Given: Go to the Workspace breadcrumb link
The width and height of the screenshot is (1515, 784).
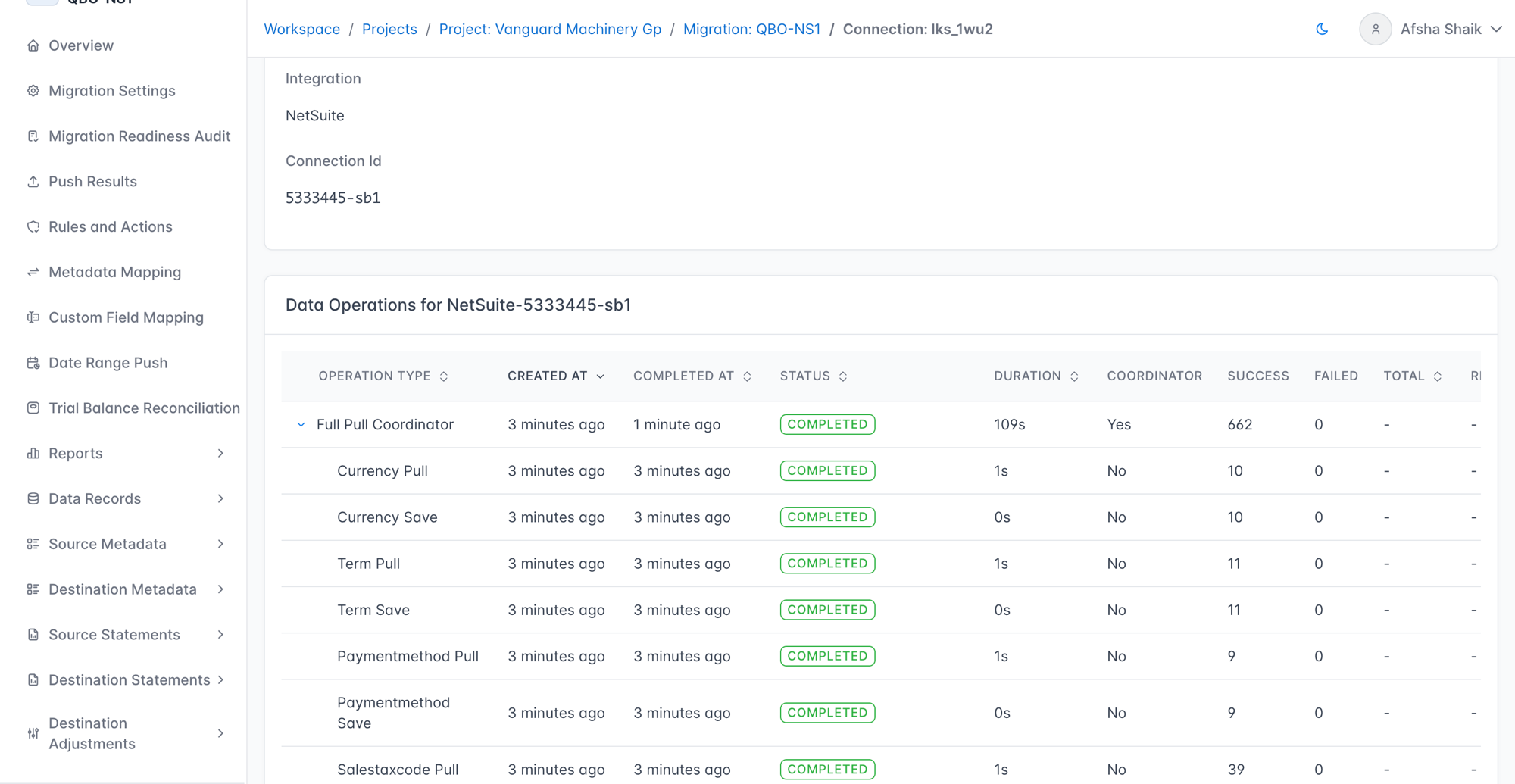Looking at the screenshot, I should coord(301,29).
